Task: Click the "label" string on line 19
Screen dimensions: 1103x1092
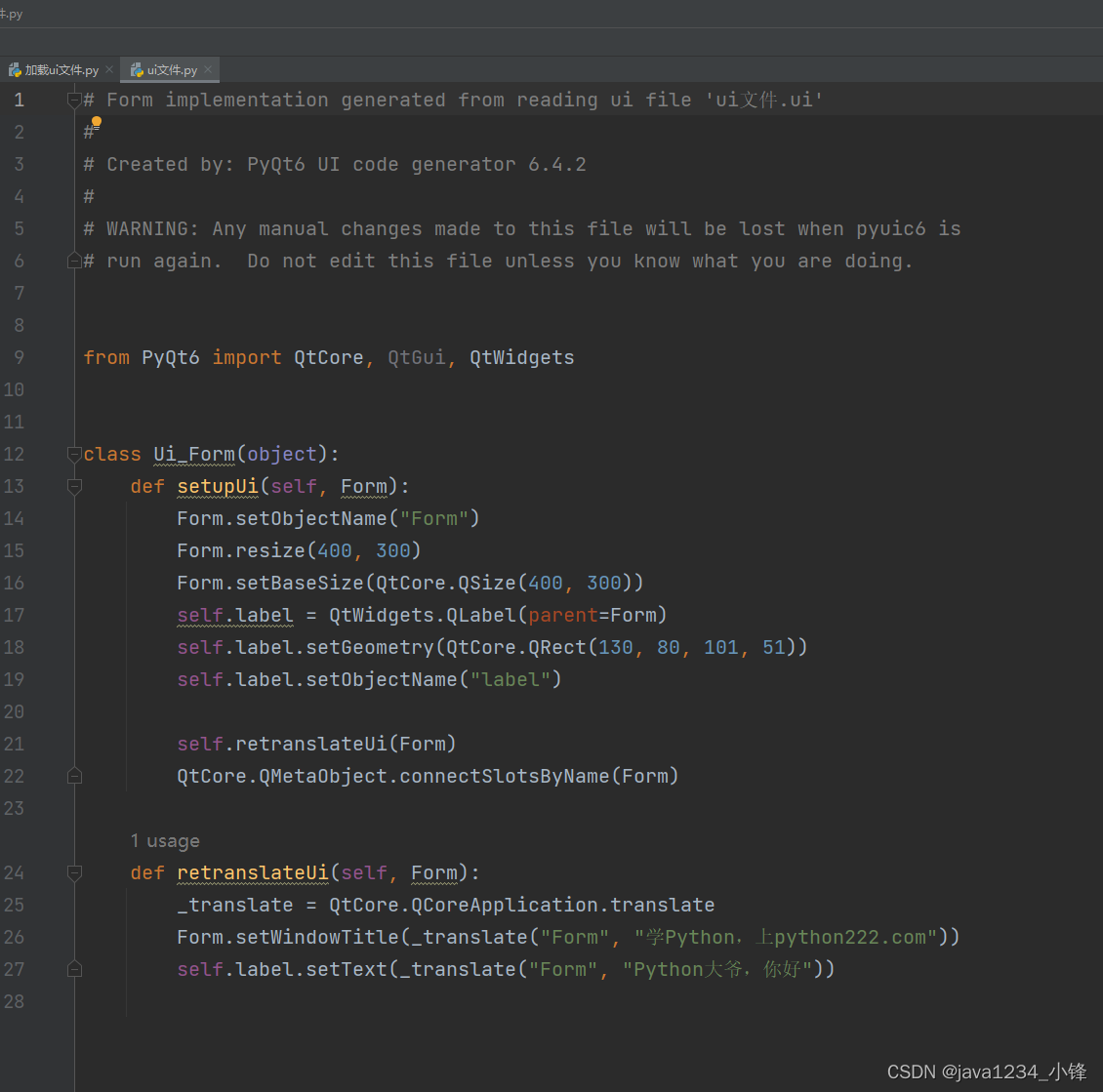Action: (x=510, y=680)
